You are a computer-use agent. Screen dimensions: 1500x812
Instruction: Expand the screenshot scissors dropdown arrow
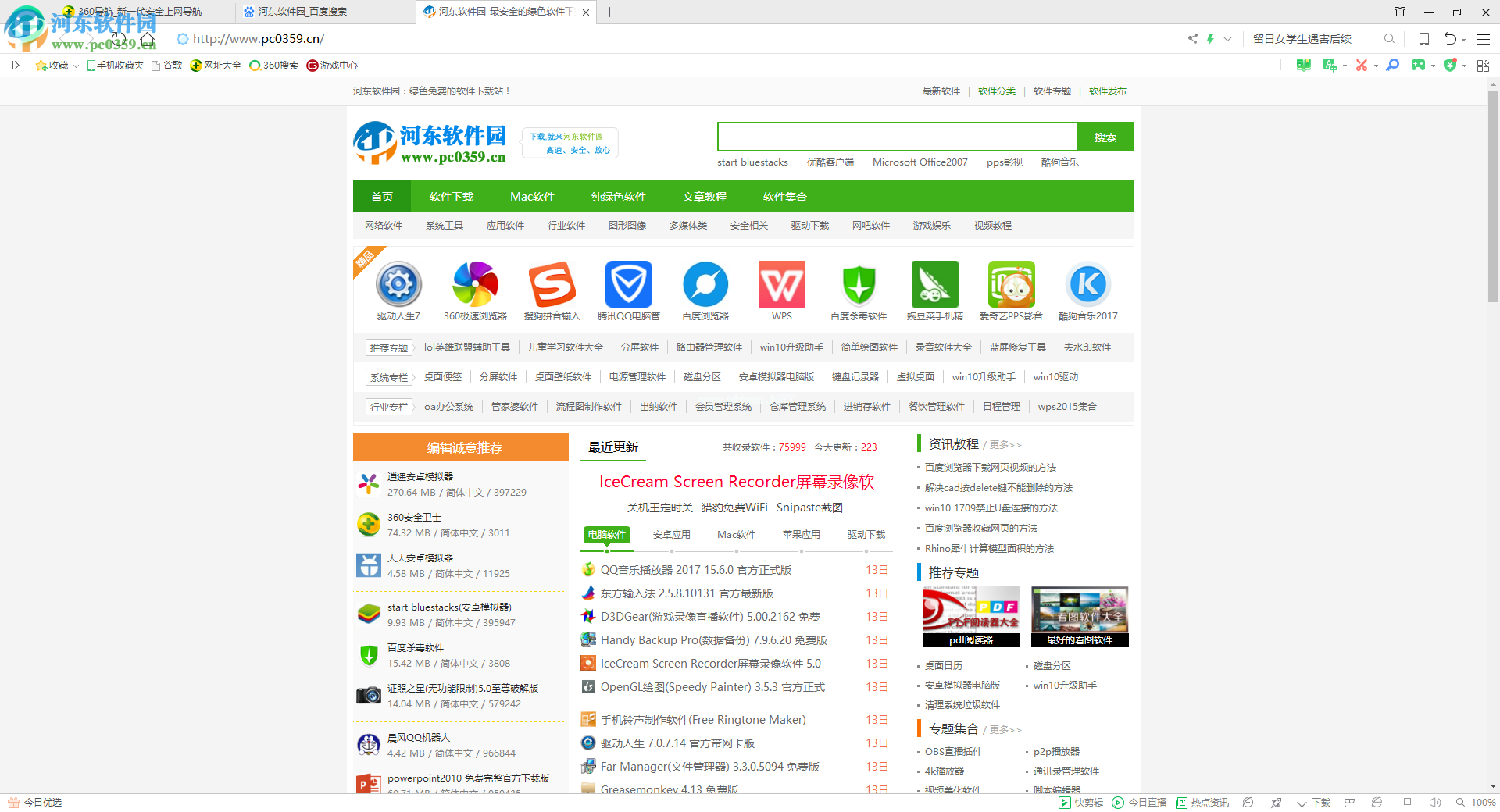(1376, 66)
